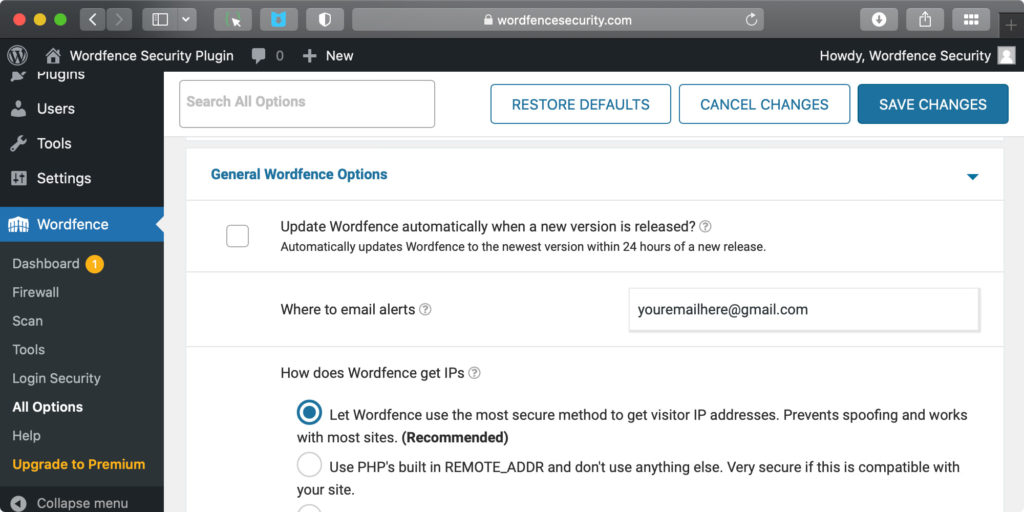
Task: Select the Wordfence menu item
Action: [x=72, y=224]
